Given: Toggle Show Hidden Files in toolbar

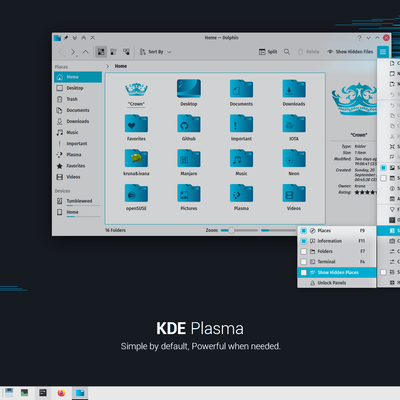Looking at the screenshot, I should click(x=350, y=52).
